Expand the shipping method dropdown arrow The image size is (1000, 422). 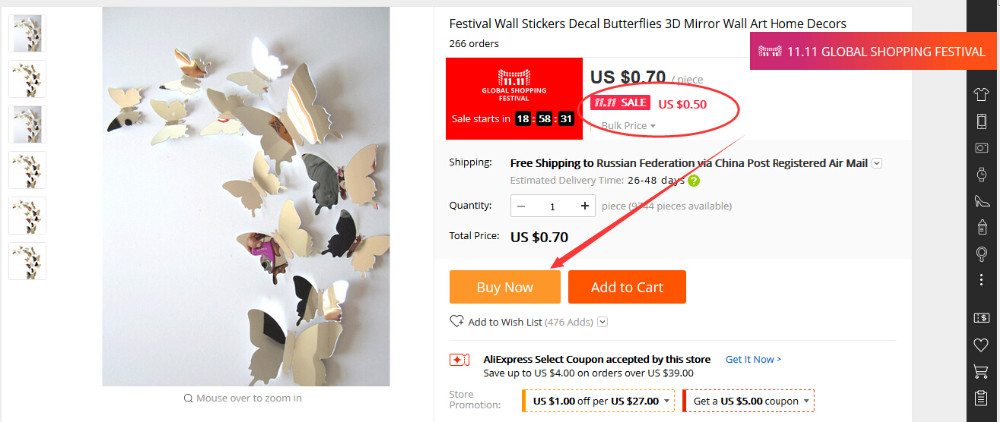pyautogui.click(x=876, y=162)
